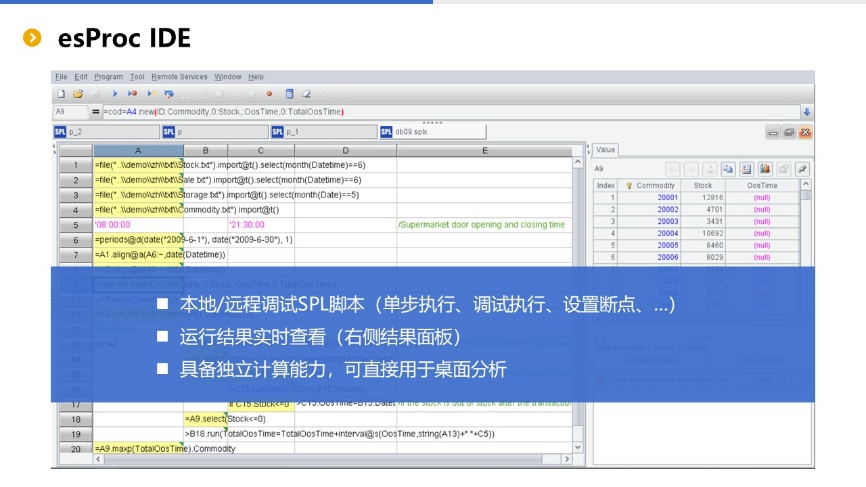Click the grid's vertical scrollbar up arrow
Image resolution: width=866 pixels, height=487 pixels.
(x=578, y=162)
